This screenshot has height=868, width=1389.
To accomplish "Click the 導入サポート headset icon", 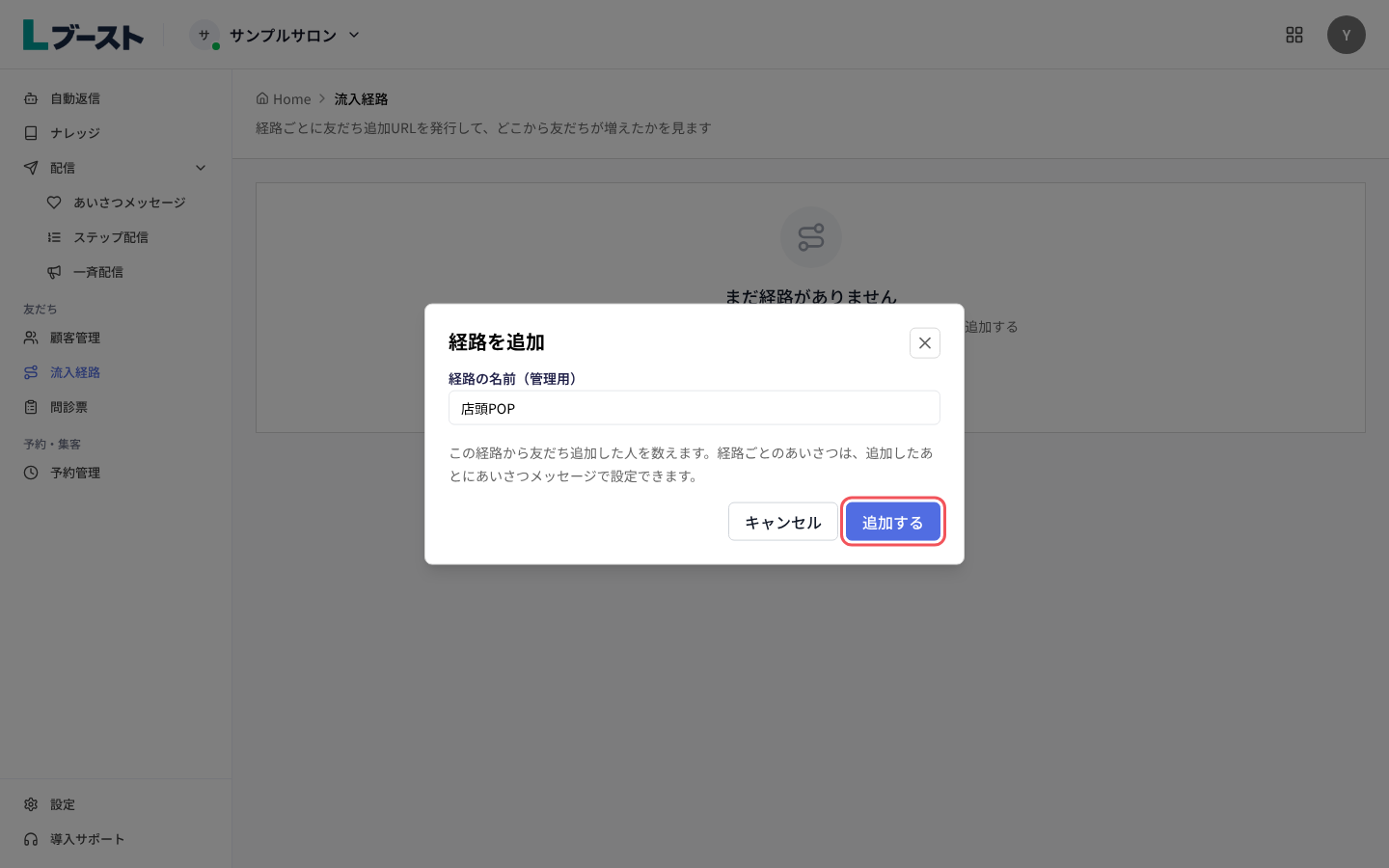I will point(31,839).
